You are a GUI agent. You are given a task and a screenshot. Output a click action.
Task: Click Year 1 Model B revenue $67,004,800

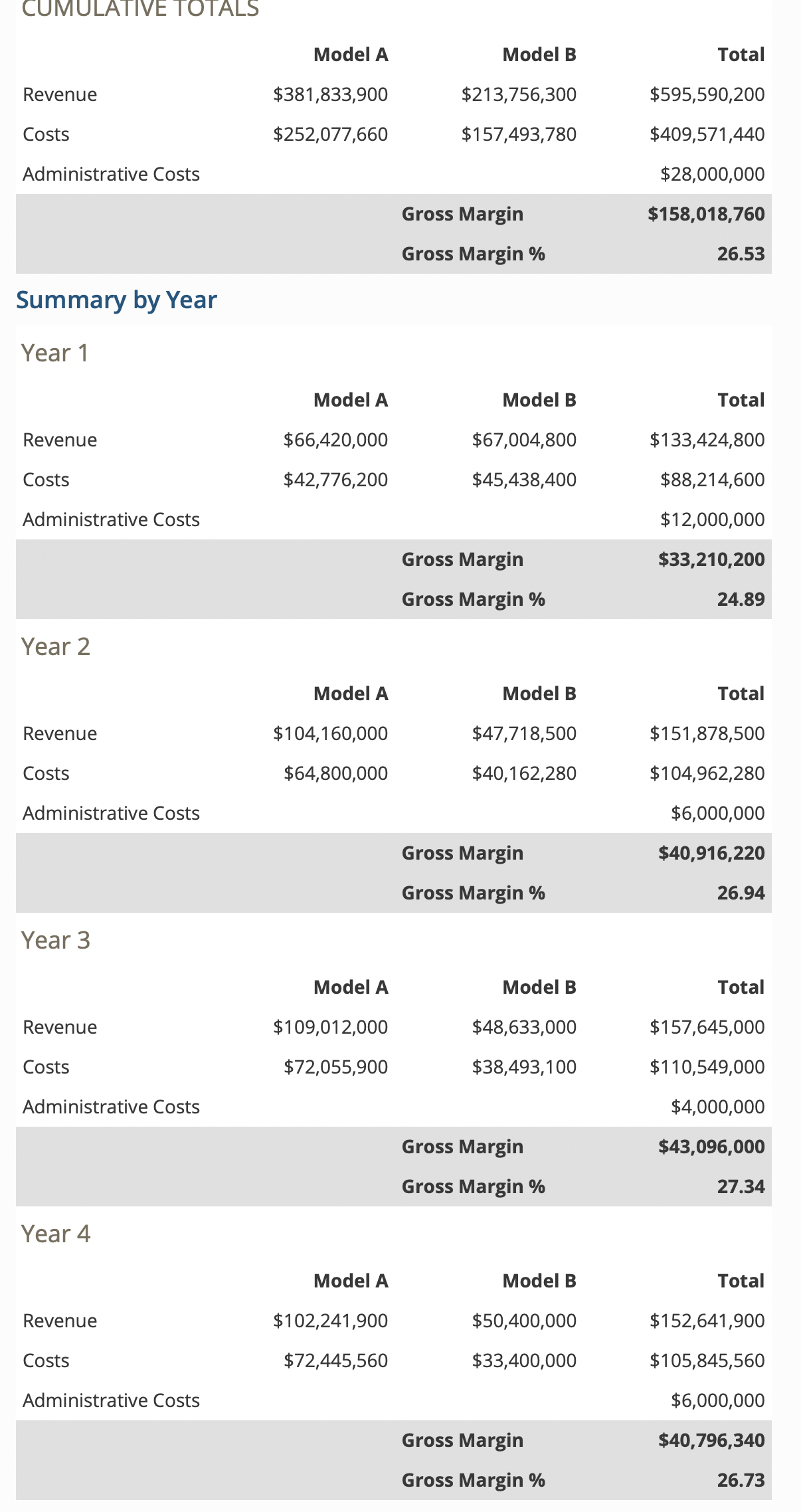(525, 440)
